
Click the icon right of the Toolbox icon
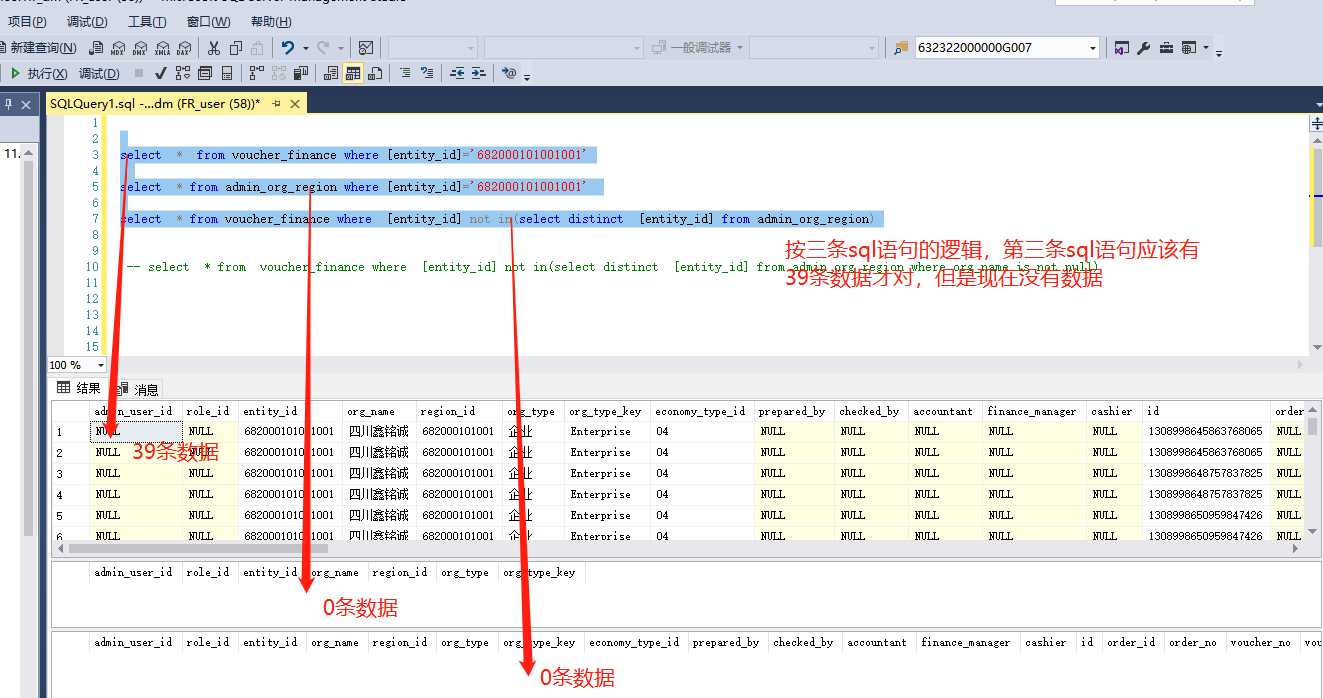pyautogui.click(x=1188, y=48)
